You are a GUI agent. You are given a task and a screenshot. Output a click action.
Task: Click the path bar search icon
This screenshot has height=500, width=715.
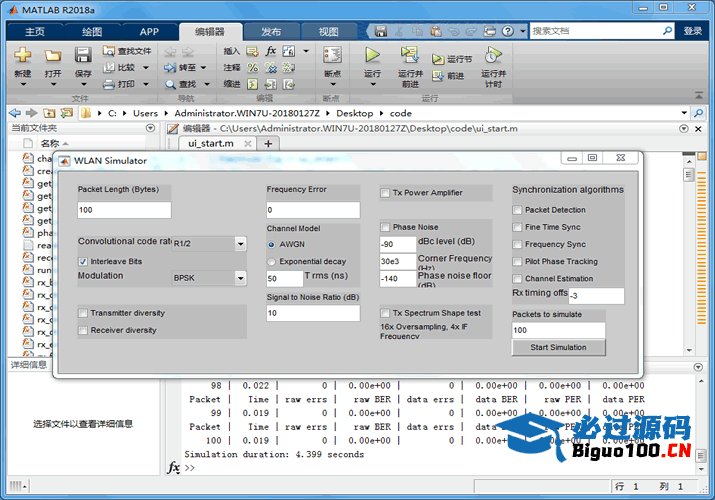[698, 113]
